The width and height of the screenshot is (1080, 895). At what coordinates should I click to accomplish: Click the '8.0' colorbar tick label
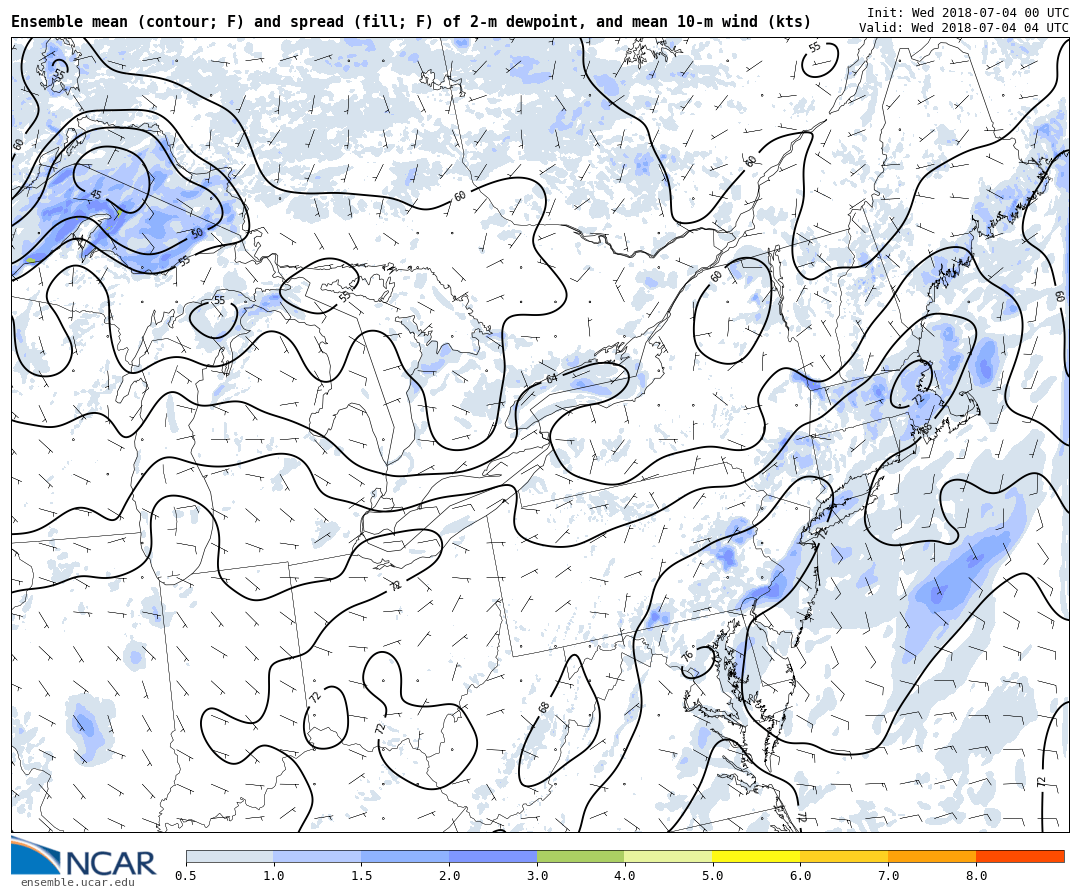pos(976,876)
